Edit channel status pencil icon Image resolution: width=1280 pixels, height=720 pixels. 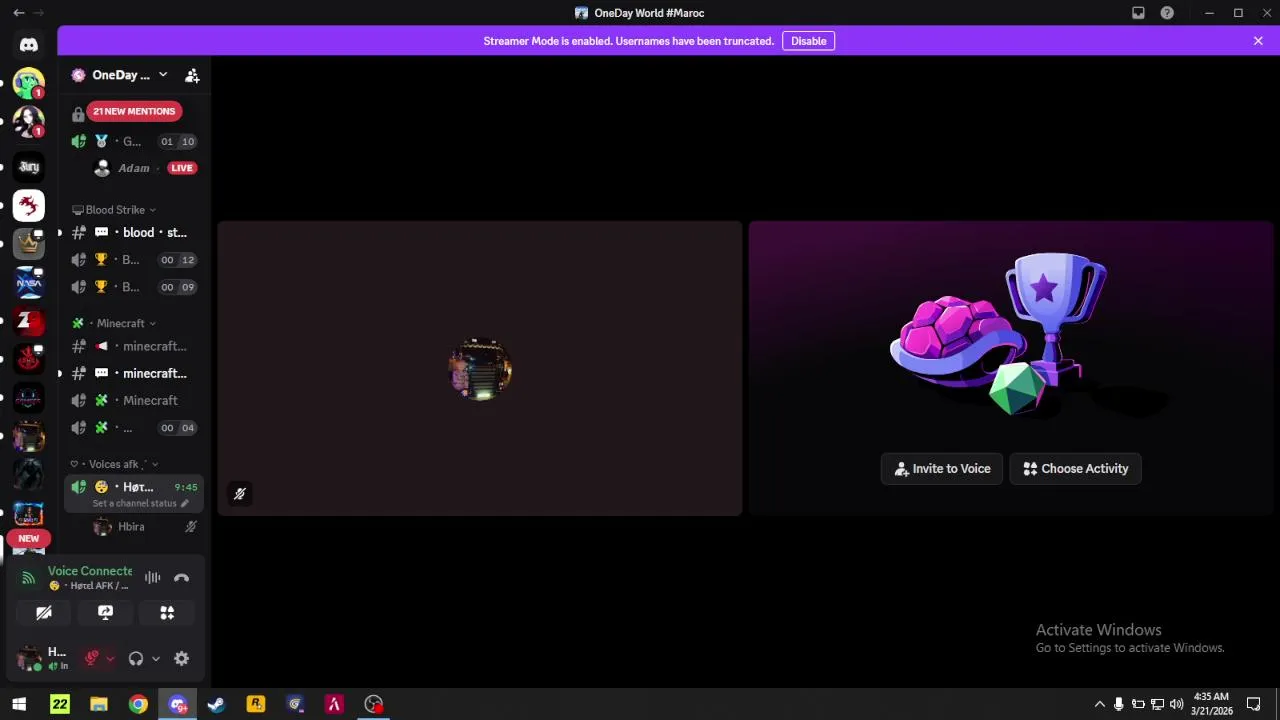point(184,503)
